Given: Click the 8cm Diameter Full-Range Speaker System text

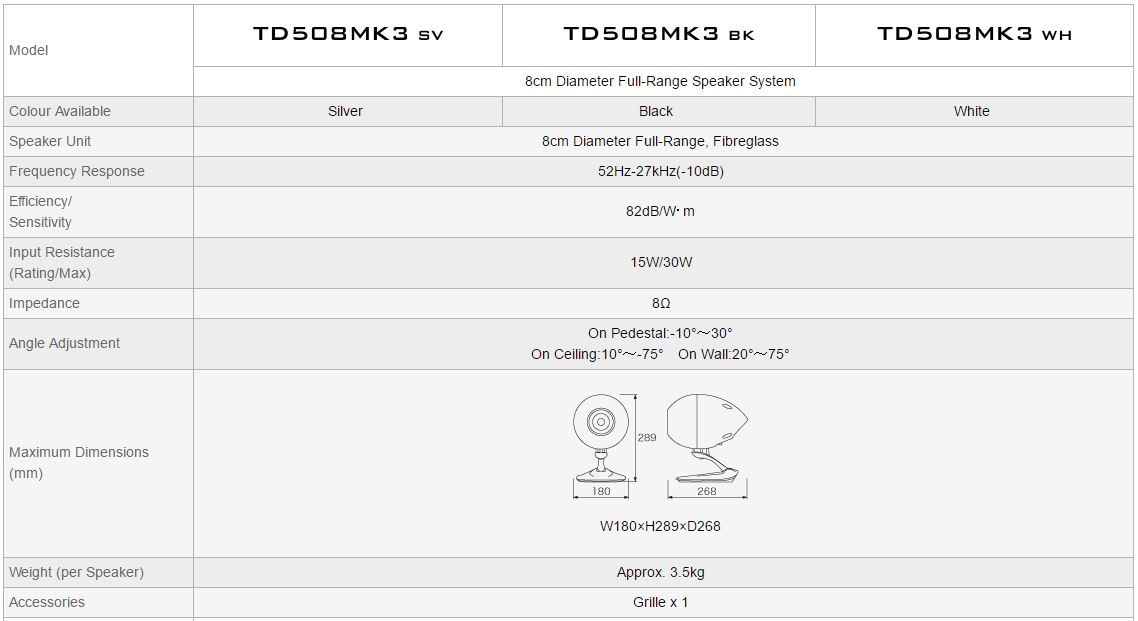Looking at the screenshot, I should click(660, 81).
